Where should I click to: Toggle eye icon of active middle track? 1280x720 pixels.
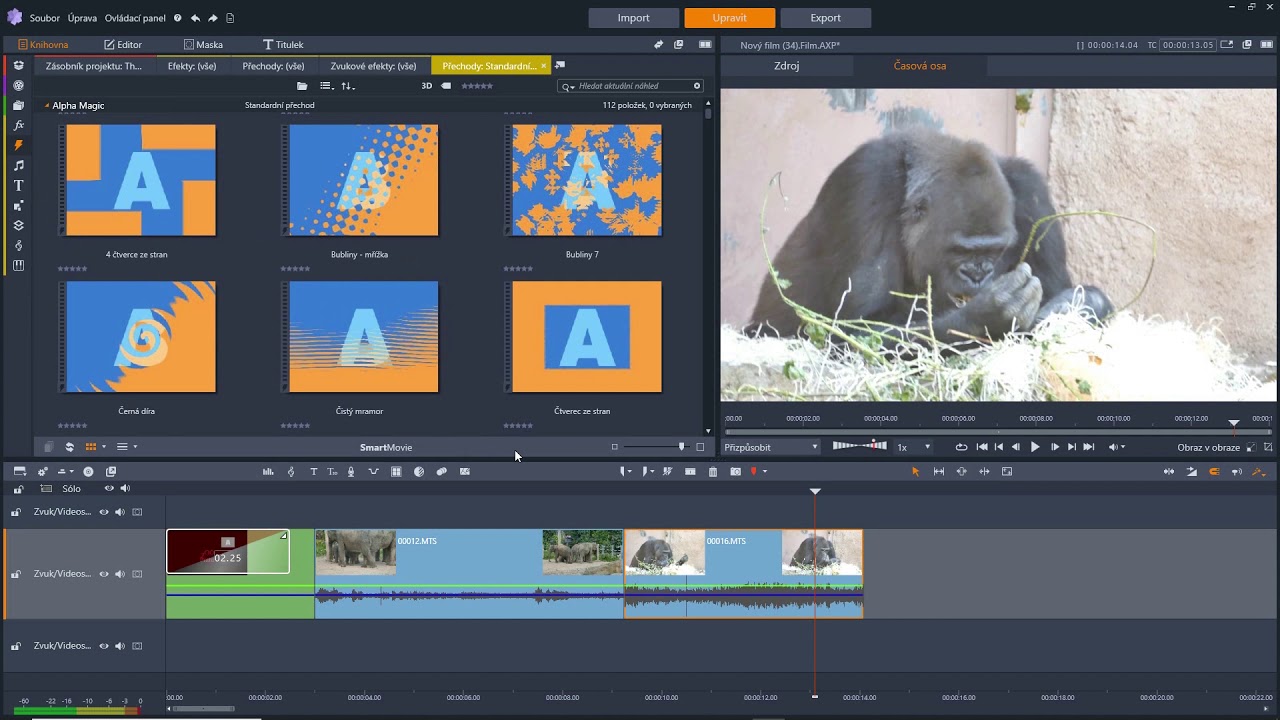point(104,574)
